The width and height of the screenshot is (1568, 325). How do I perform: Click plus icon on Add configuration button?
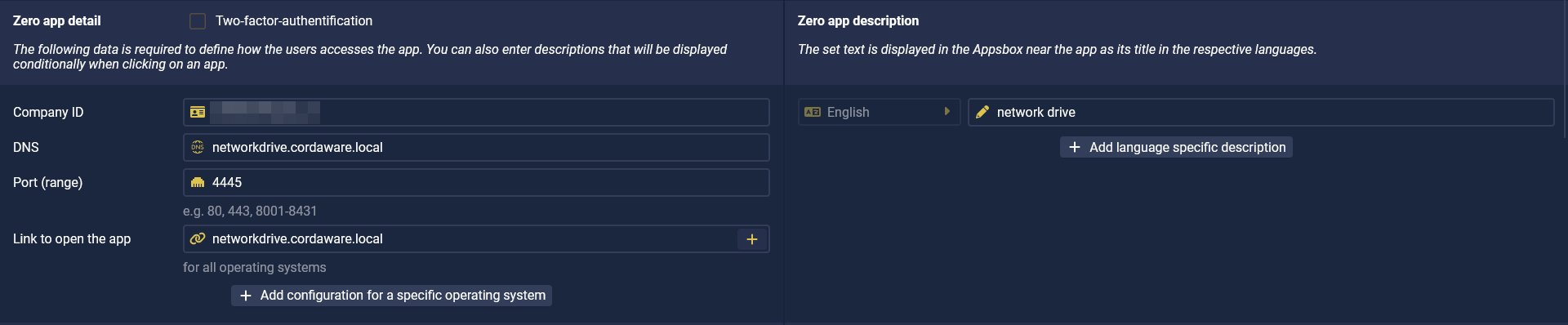tap(246, 296)
